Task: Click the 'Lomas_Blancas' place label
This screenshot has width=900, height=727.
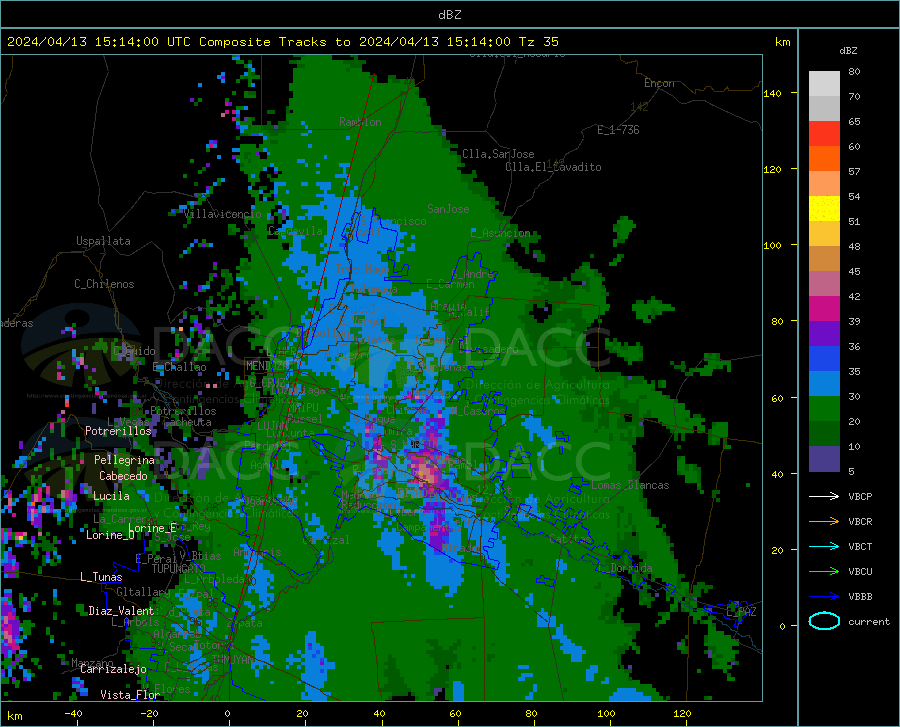Action: 630,485
